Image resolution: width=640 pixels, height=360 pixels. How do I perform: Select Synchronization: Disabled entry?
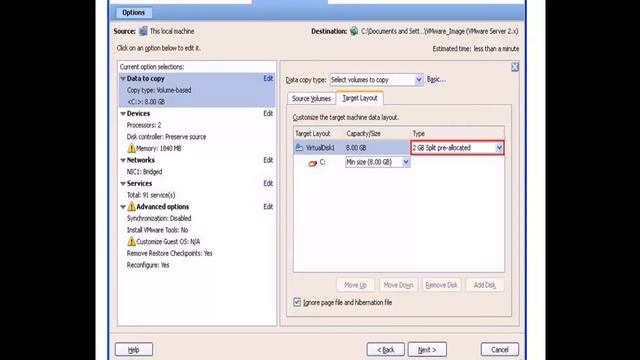(x=159, y=218)
